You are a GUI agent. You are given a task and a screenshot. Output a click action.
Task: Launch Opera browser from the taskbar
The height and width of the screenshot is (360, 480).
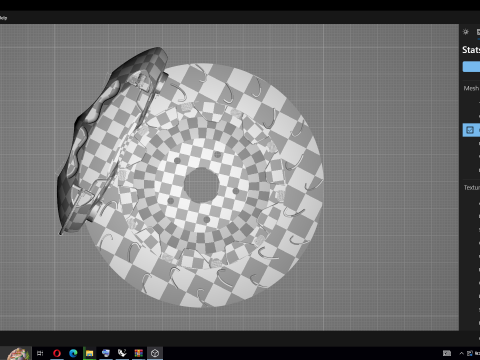[57, 353]
